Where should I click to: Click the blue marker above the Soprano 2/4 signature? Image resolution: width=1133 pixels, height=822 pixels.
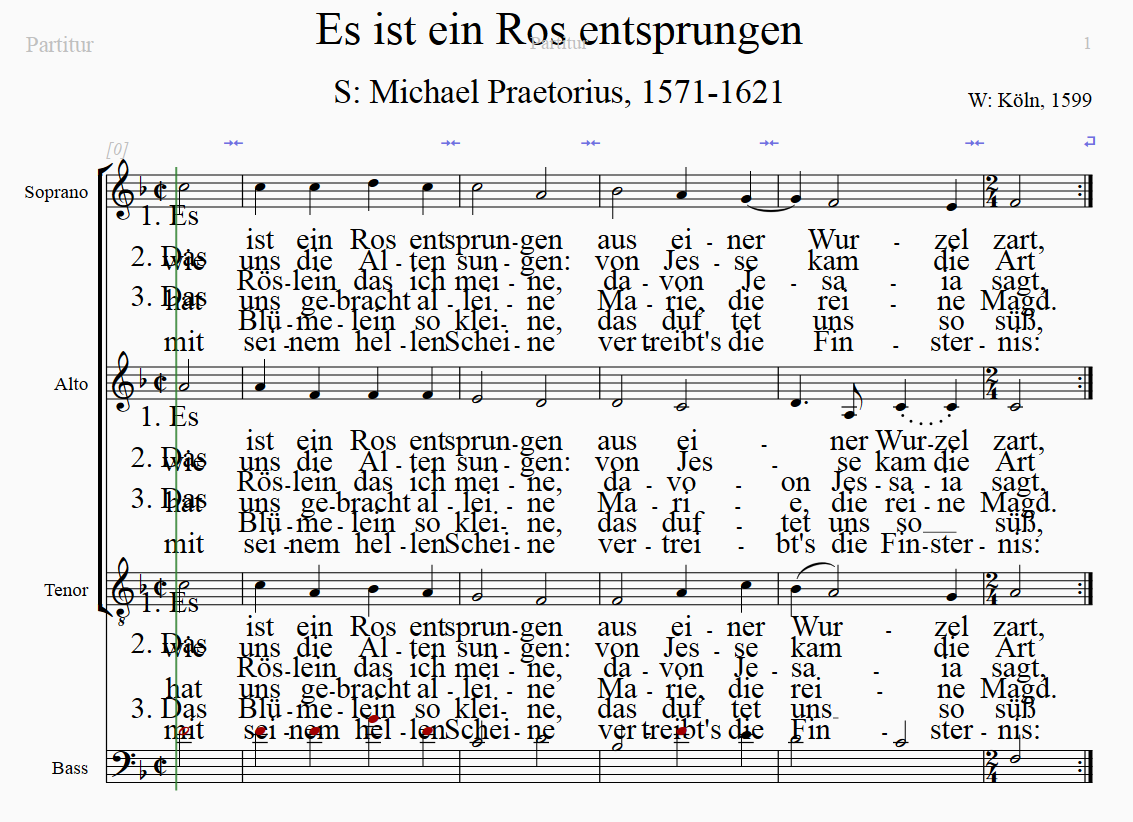pyautogui.click(x=975, y=143)
